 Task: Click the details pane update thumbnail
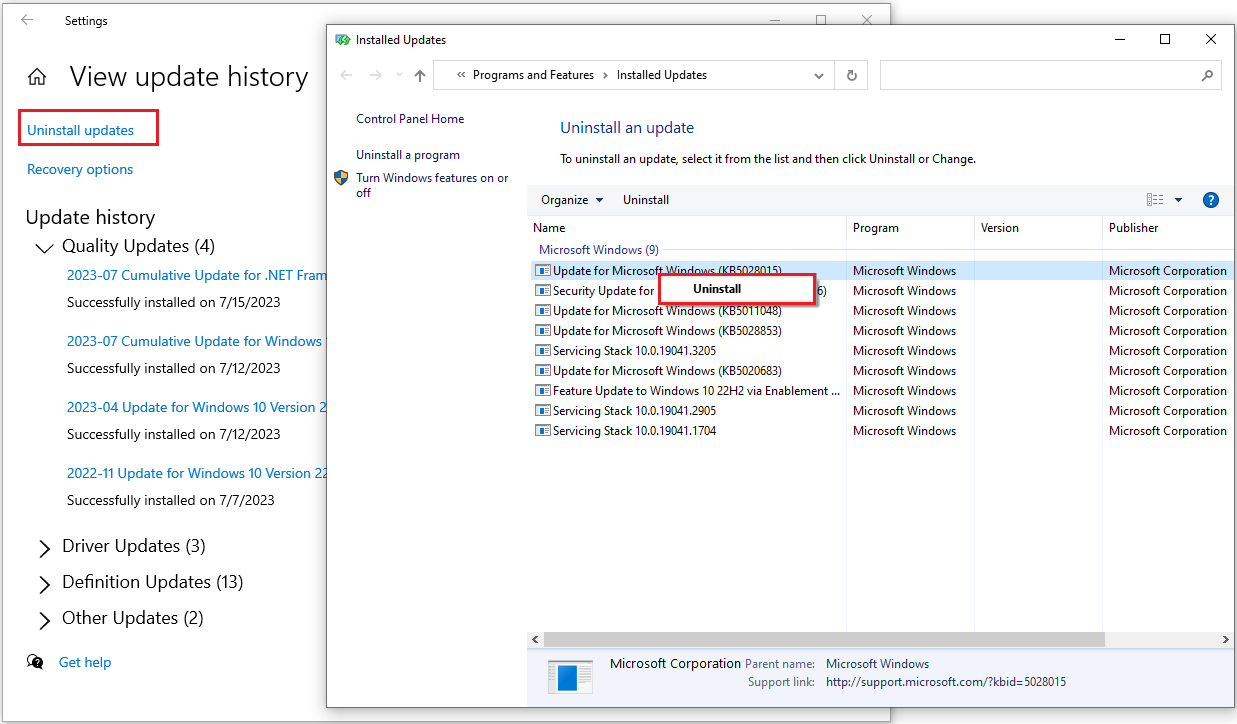coord(570,676)
